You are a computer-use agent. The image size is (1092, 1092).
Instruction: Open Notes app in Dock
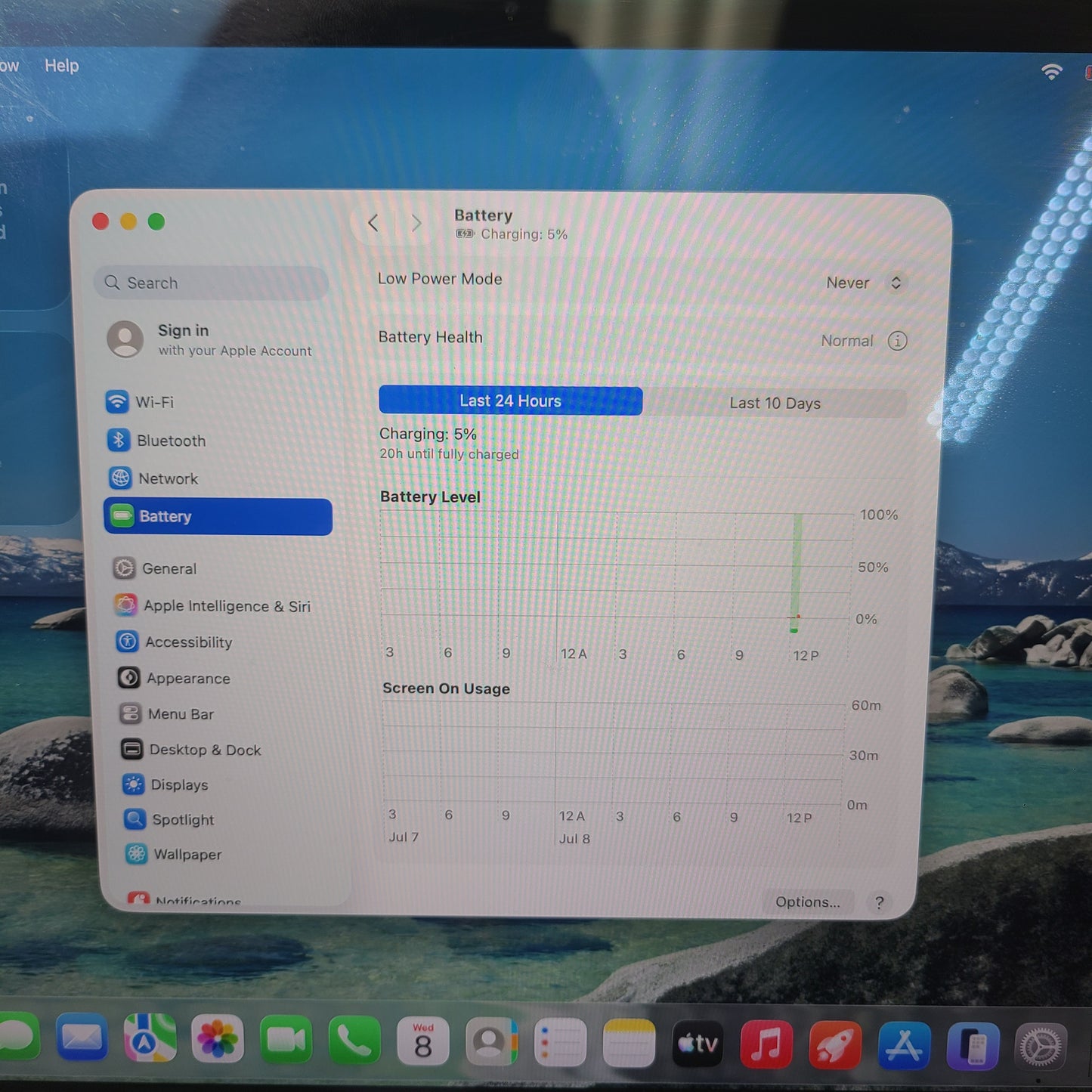pos(629,1044)
